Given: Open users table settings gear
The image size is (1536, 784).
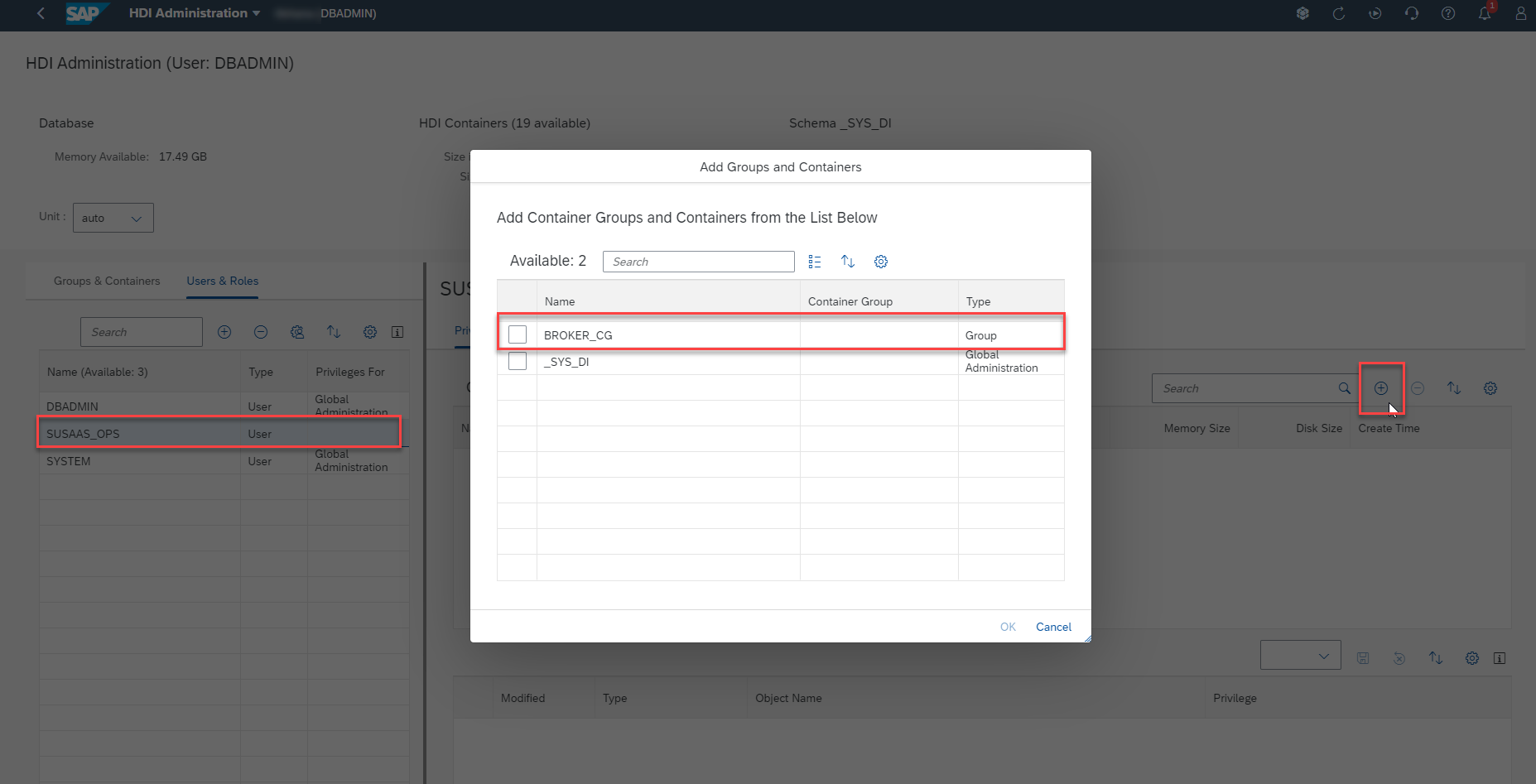Looking at the screenshot, I should click(x=370, y=332).
